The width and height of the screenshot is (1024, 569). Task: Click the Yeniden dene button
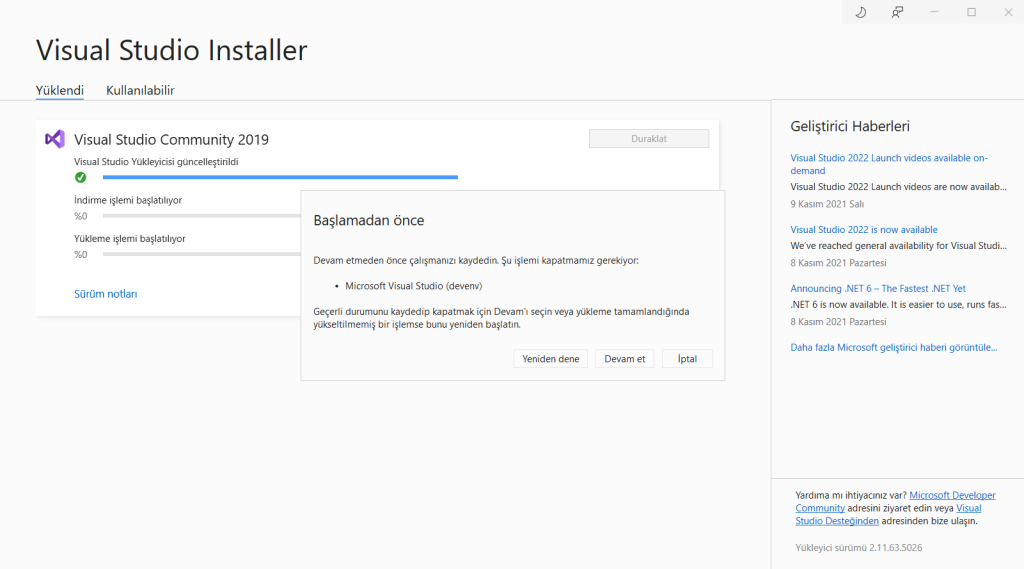(551, 359)
